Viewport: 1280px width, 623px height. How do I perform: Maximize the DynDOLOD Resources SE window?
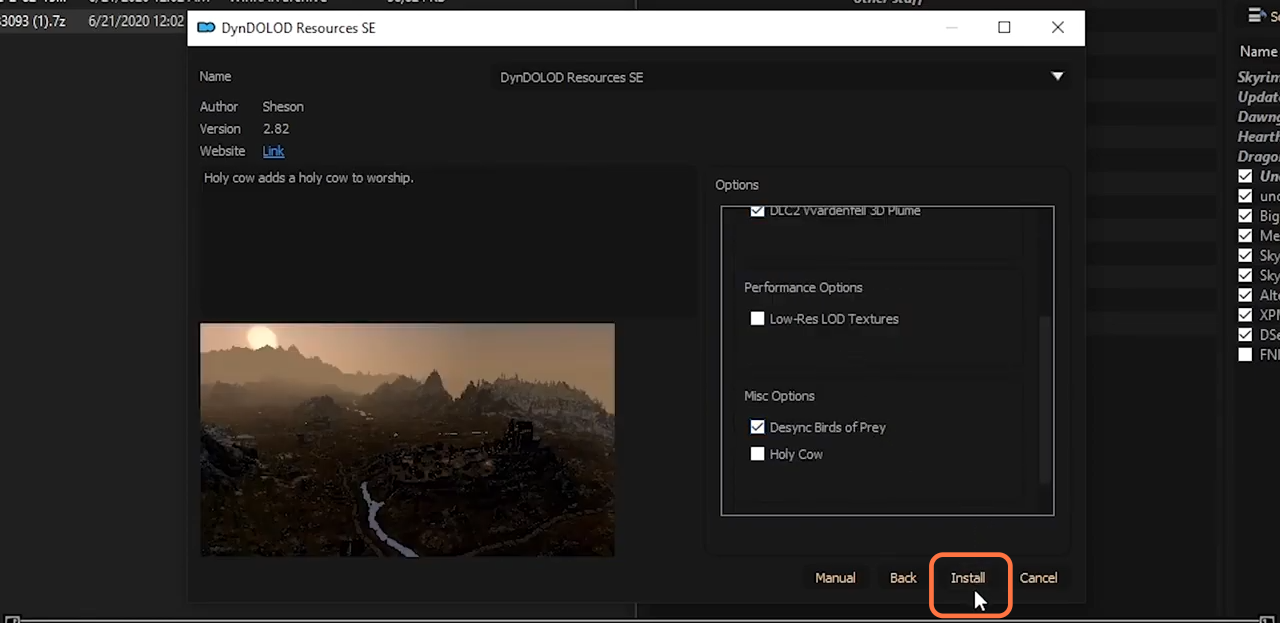pyautogui.click(x=1004, y=28)
